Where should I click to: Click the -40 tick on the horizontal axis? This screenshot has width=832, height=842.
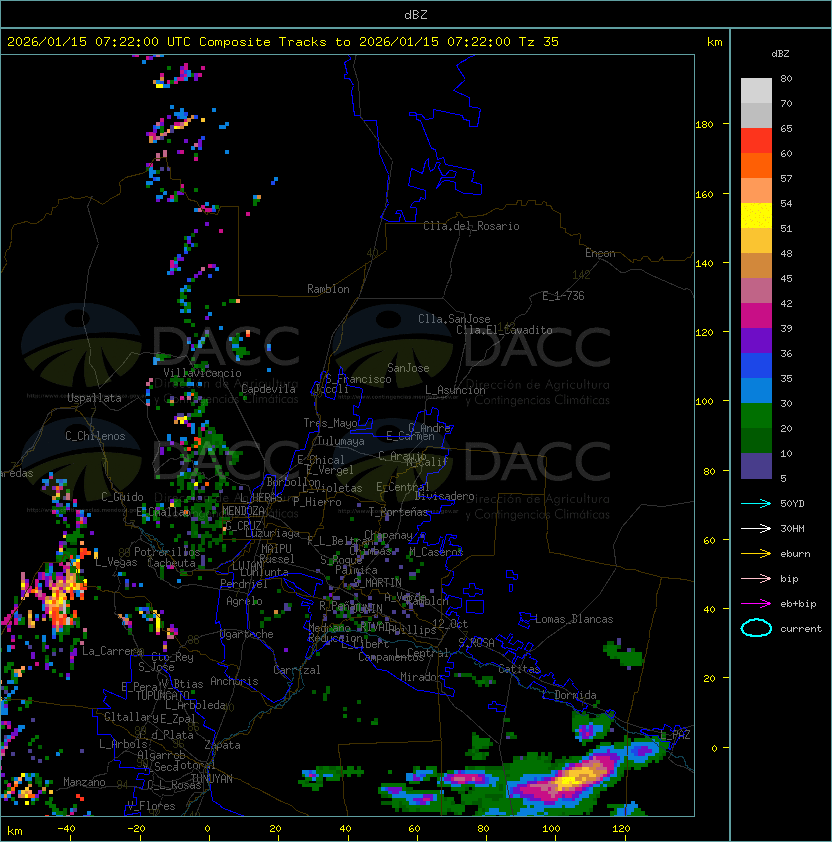click(66, 829)
